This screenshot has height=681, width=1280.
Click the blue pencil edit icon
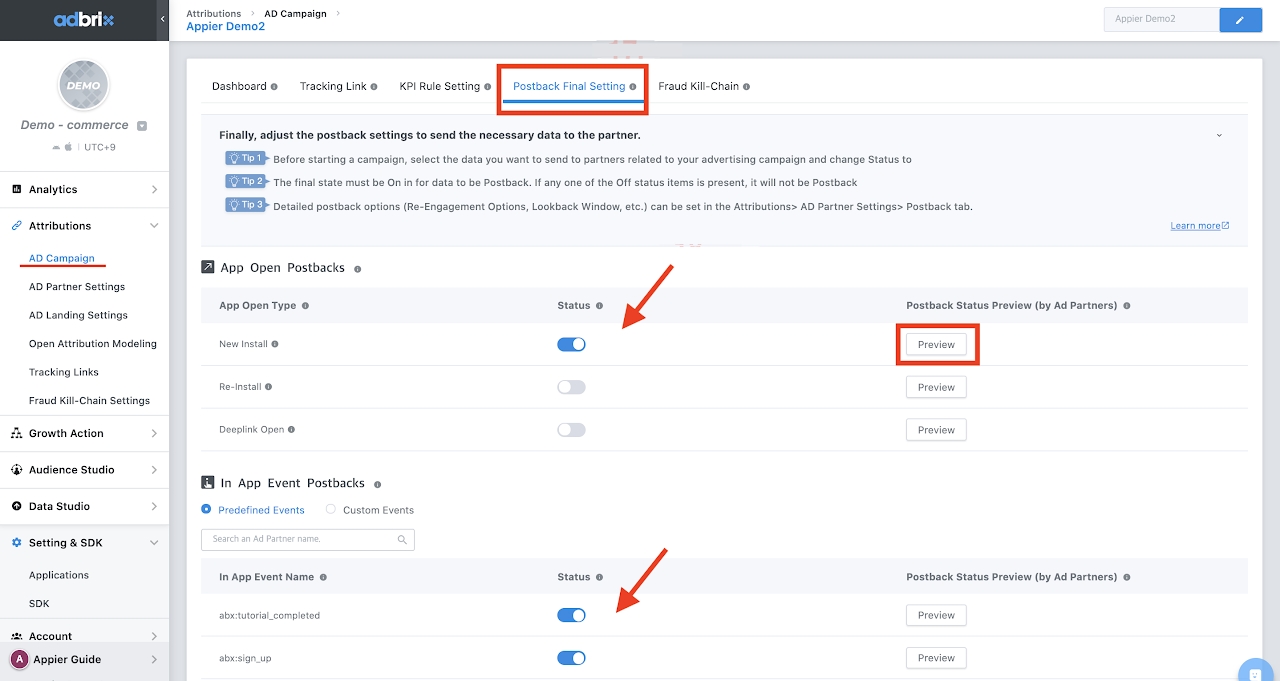click(x=1240, y=20)
